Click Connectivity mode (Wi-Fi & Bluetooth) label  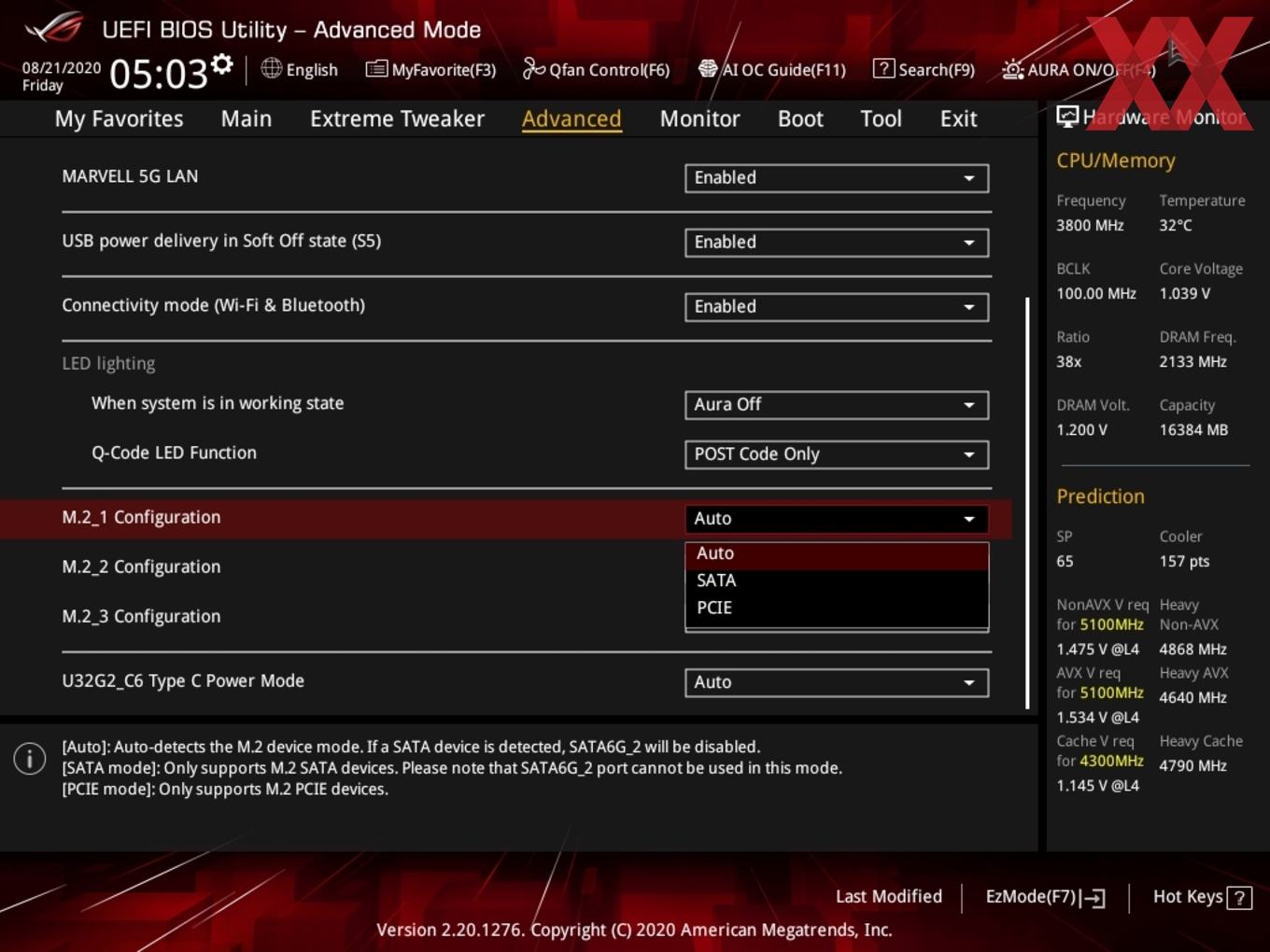(213, 305)
